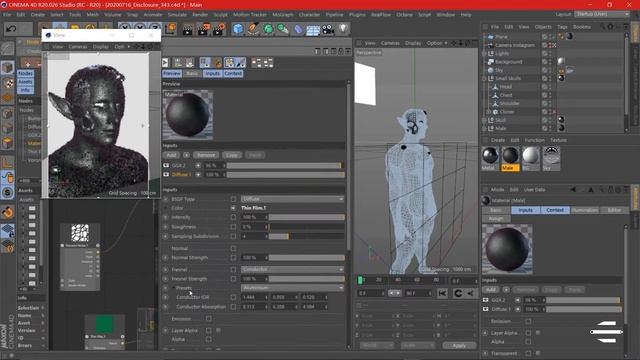Click the Assign button in Attribute Manager
The image size is (640, 360).
496,219
